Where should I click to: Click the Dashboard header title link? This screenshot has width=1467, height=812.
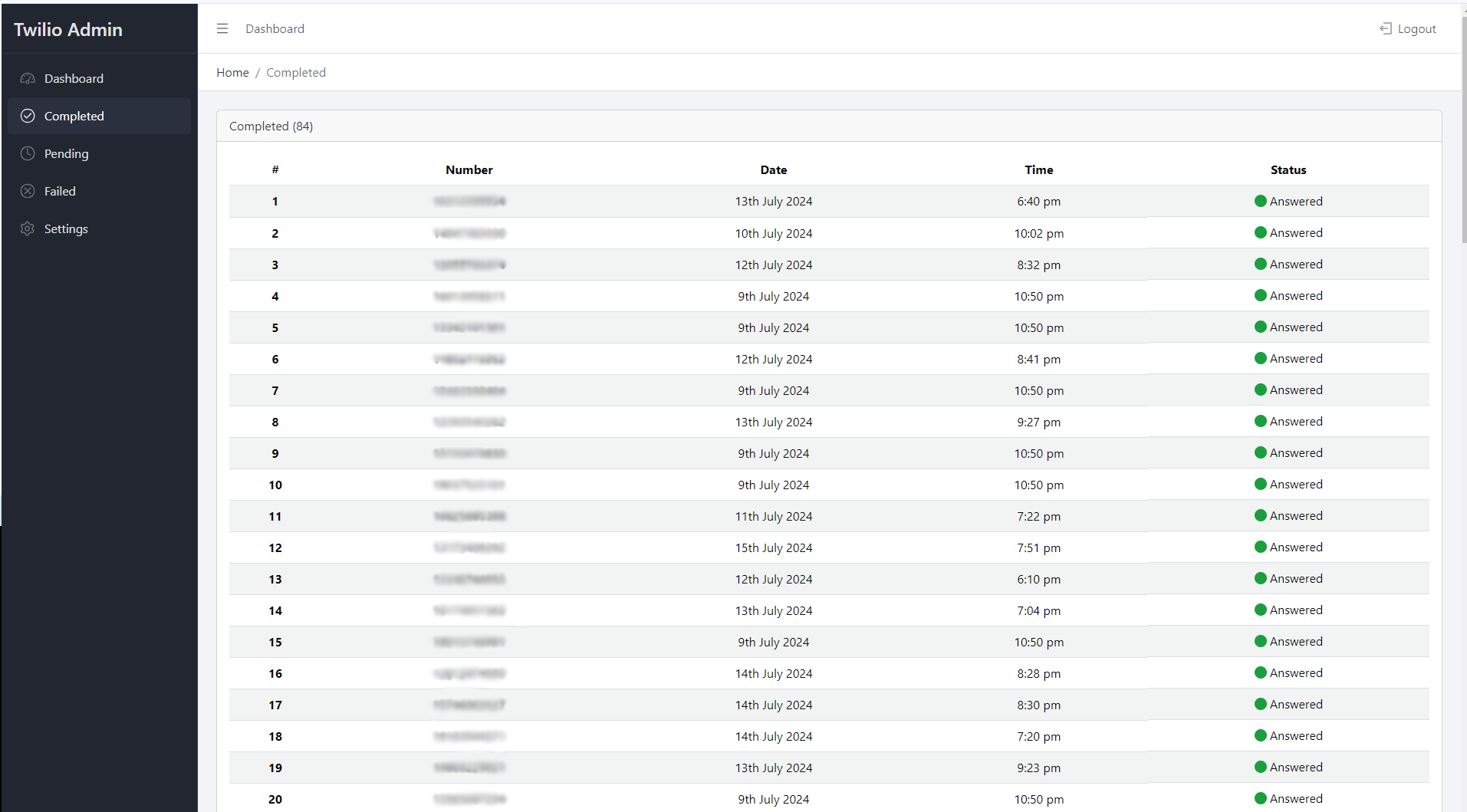click(x=275, y=28)
